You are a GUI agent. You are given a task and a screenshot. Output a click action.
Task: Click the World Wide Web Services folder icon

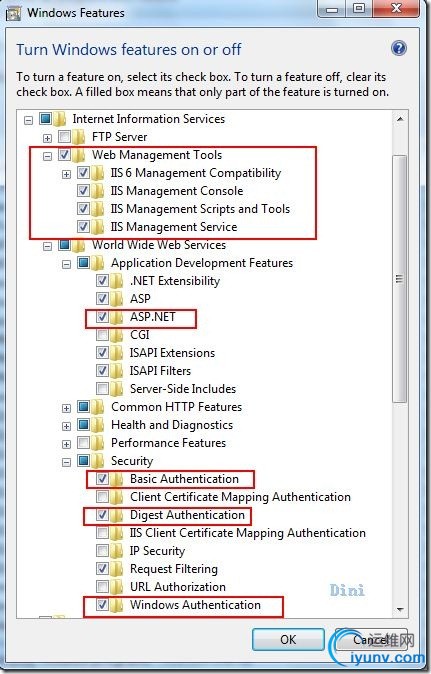pos(79,245)
